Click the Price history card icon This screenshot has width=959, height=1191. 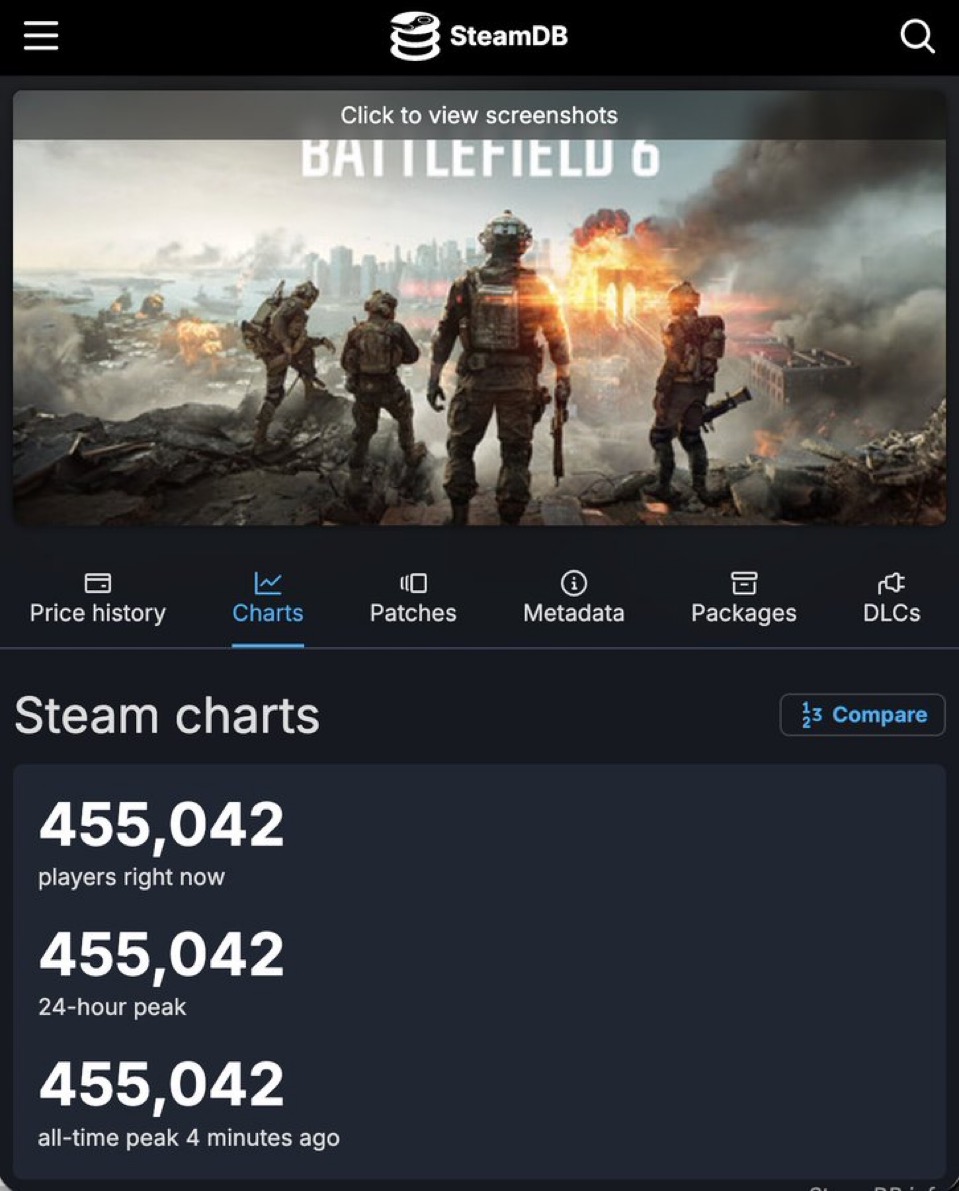(x=97, y=582)
